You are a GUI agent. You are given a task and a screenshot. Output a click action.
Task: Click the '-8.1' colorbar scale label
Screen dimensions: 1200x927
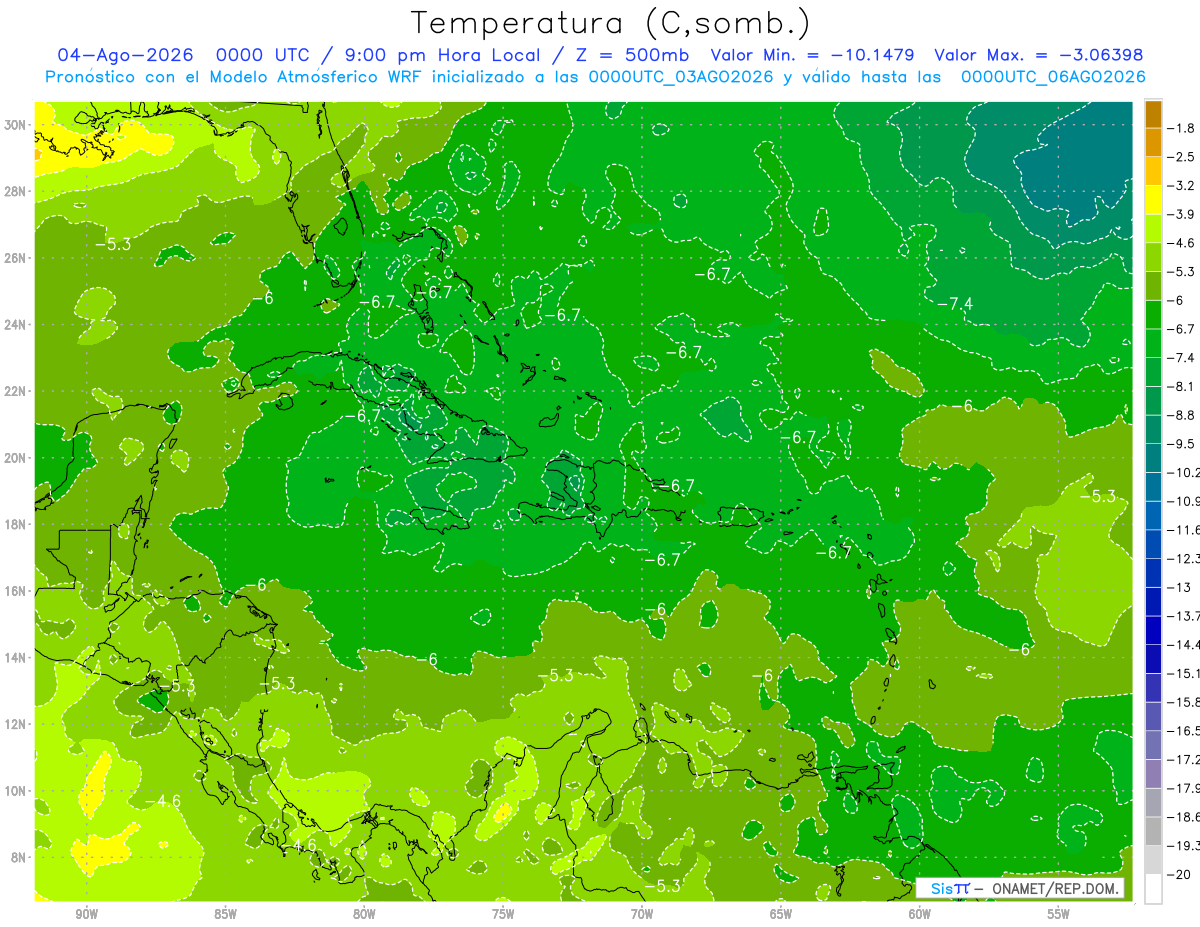coord(1183,386)
